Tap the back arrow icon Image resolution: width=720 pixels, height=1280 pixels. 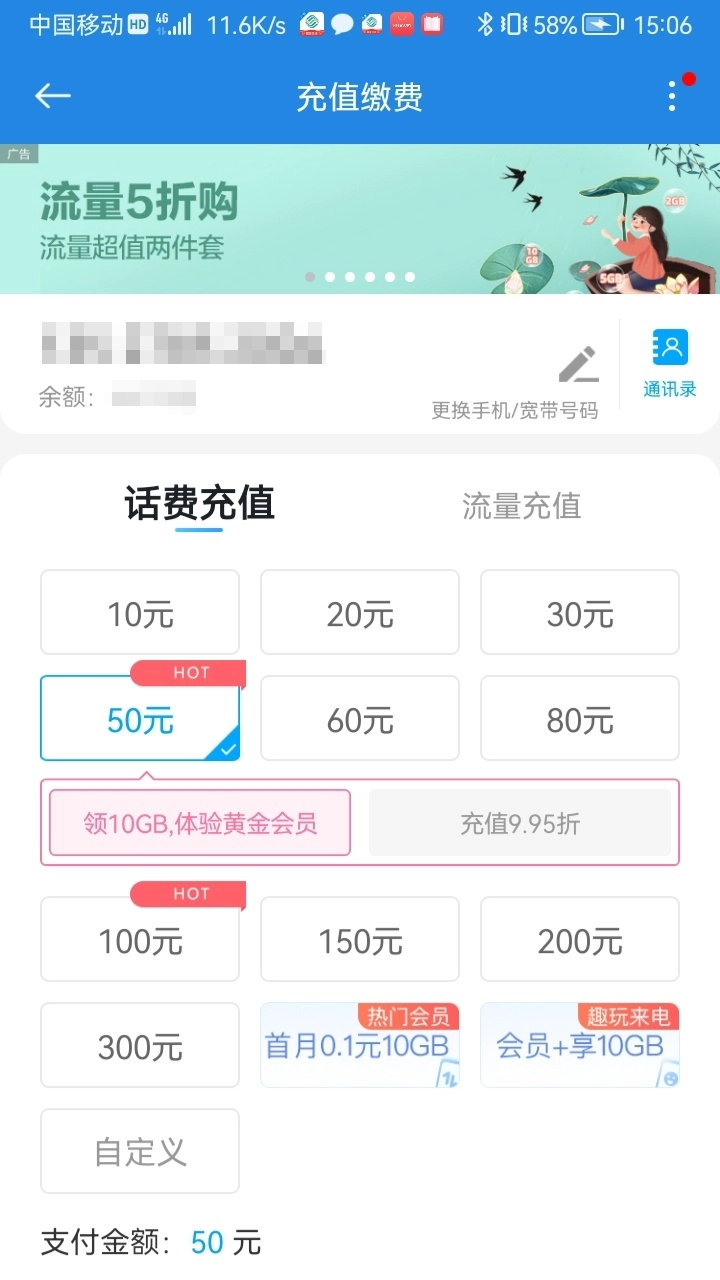(52, 96)
